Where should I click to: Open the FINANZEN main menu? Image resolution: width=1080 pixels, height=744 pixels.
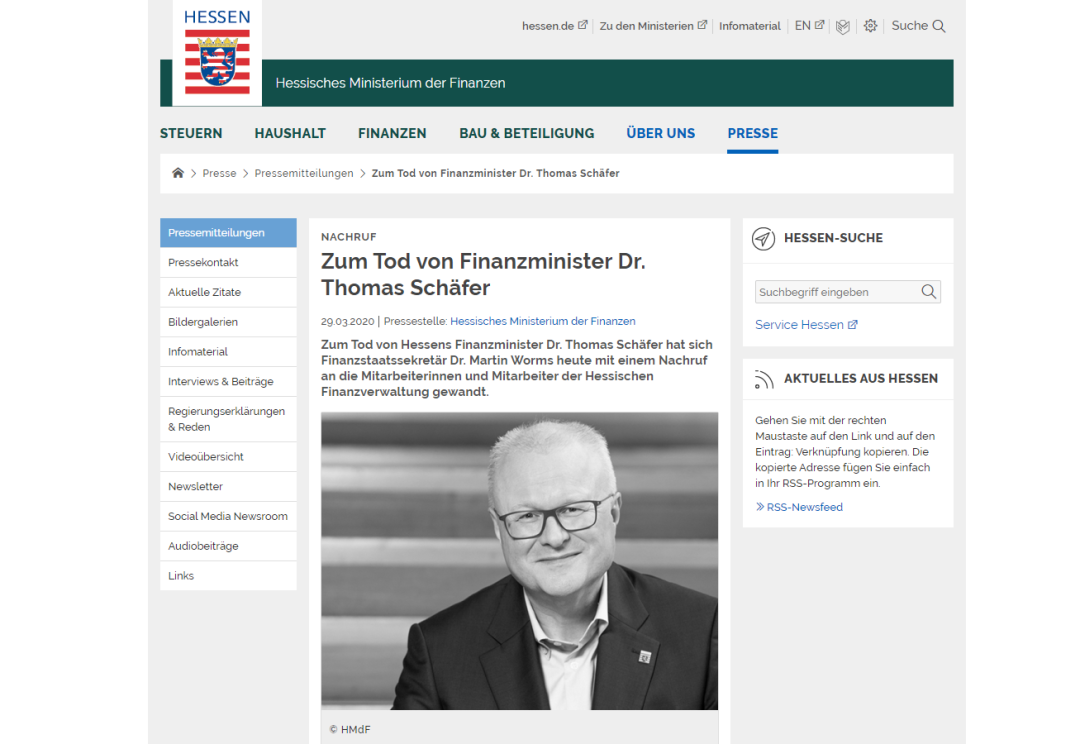click(x=392, y=133)
